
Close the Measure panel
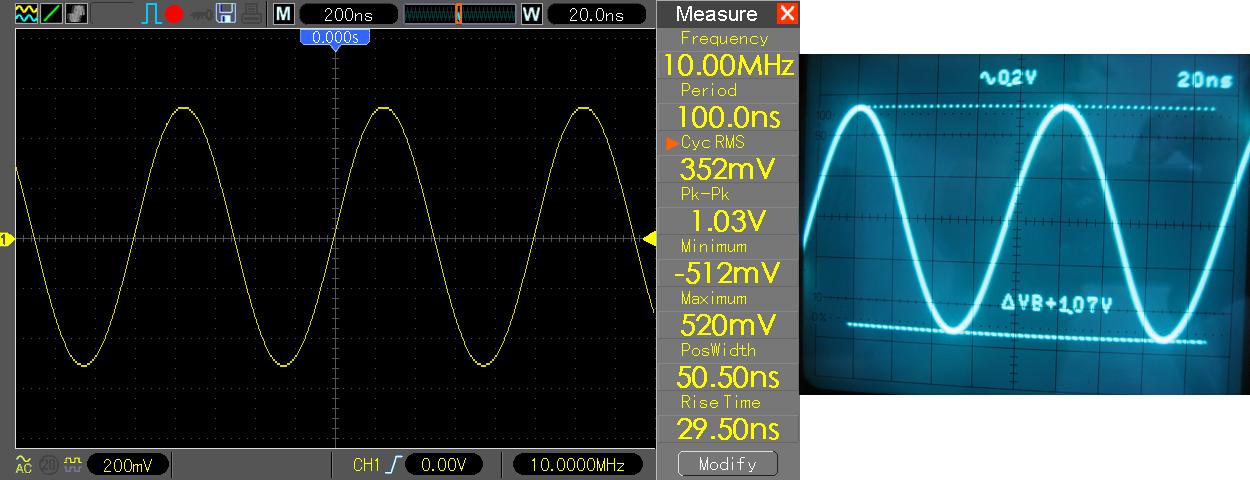[787, 14]
